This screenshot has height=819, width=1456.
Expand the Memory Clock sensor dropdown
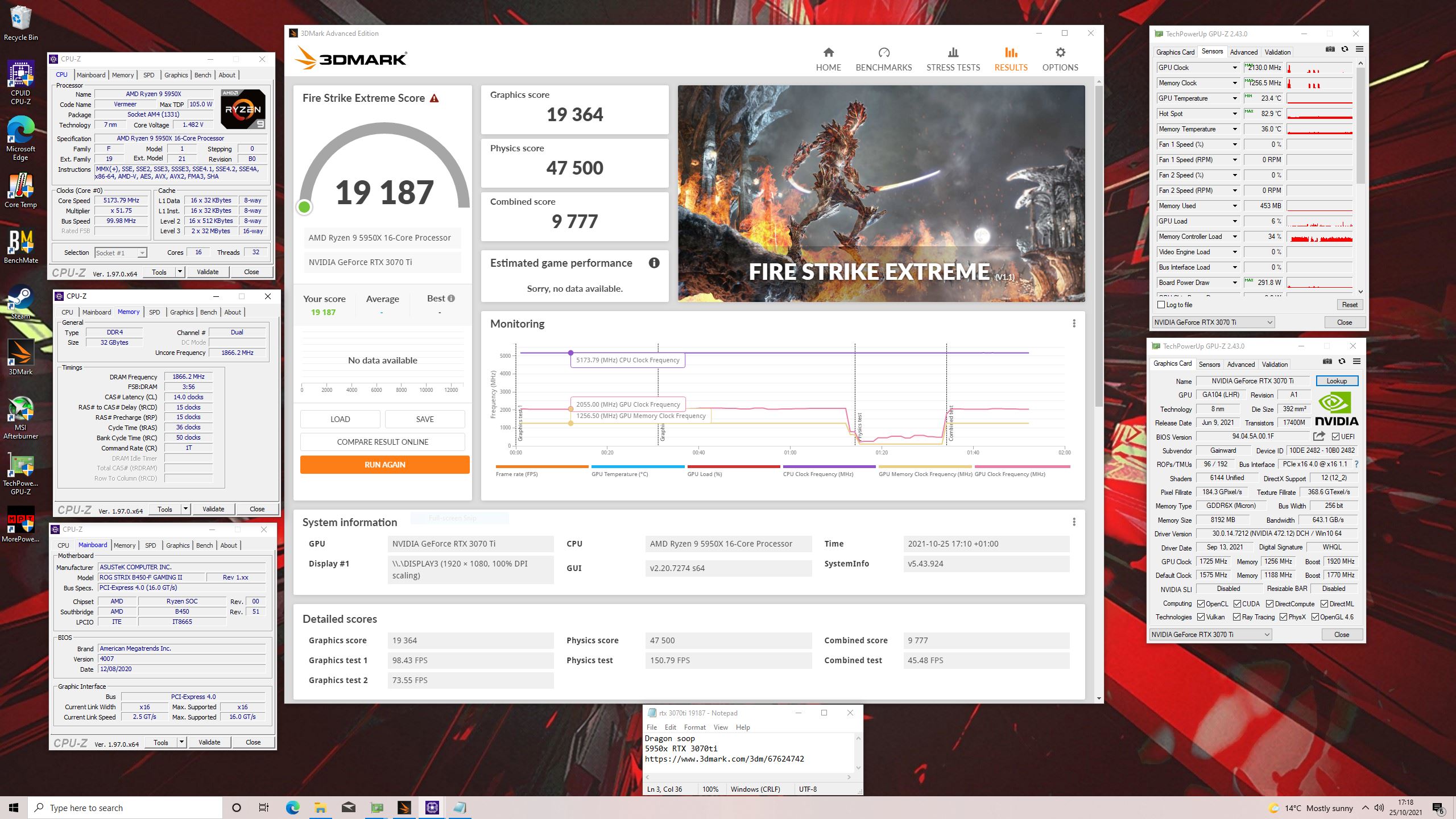click(x=1235, y=83)
